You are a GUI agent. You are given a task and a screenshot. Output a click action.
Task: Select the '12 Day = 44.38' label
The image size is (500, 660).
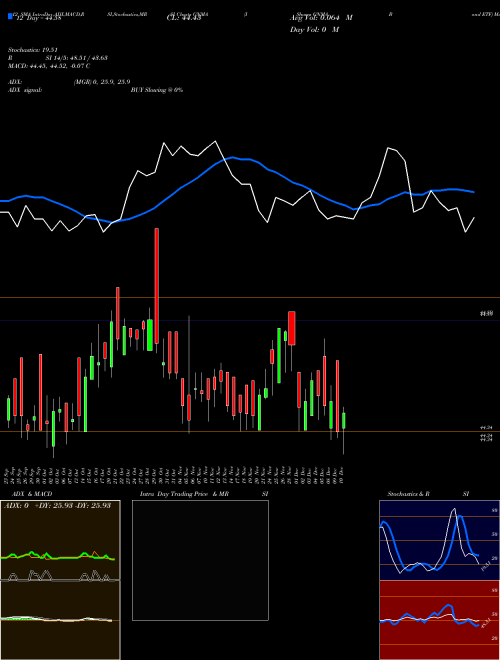38,17
